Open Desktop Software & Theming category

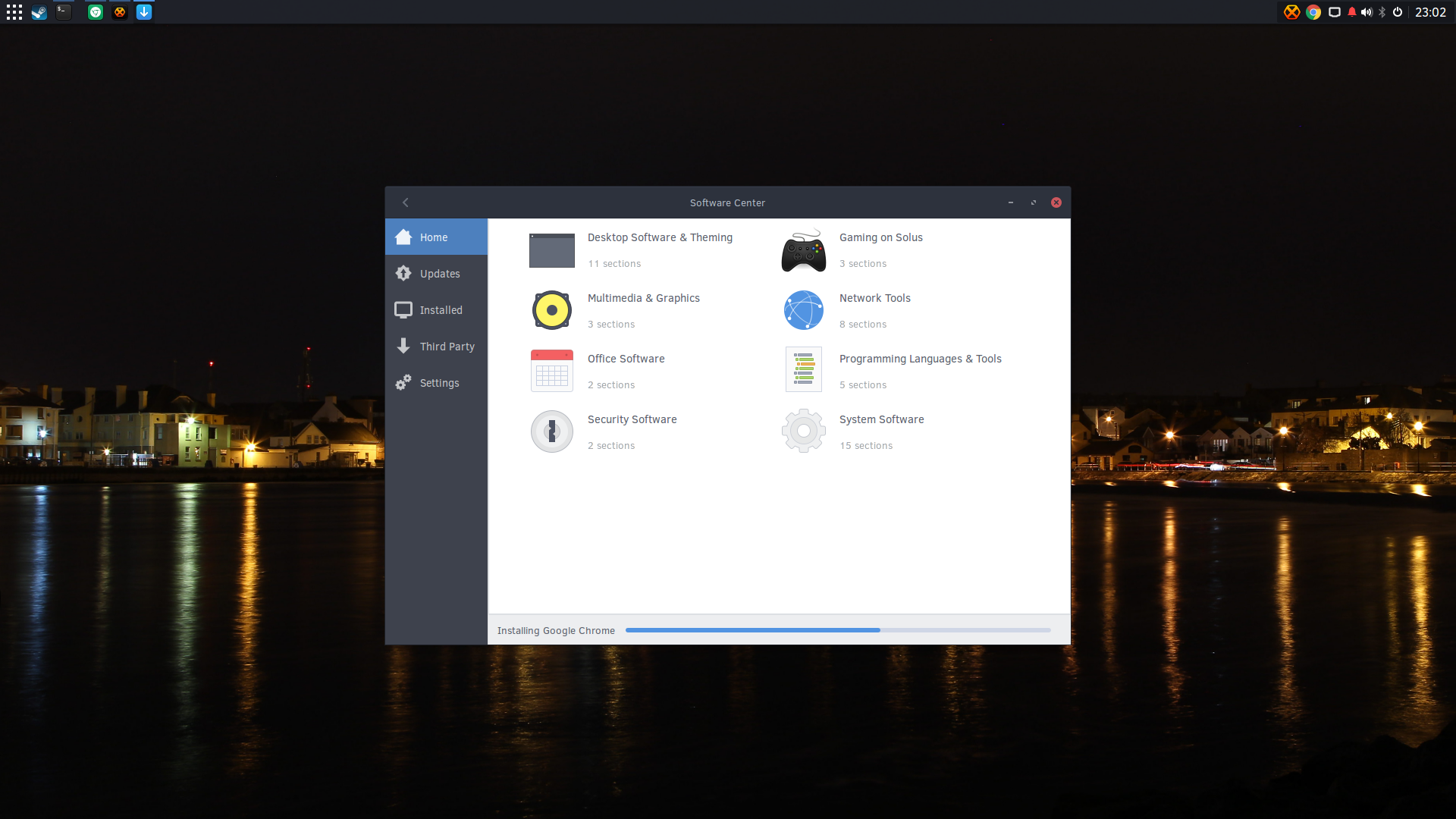click(x=660, y=237)
